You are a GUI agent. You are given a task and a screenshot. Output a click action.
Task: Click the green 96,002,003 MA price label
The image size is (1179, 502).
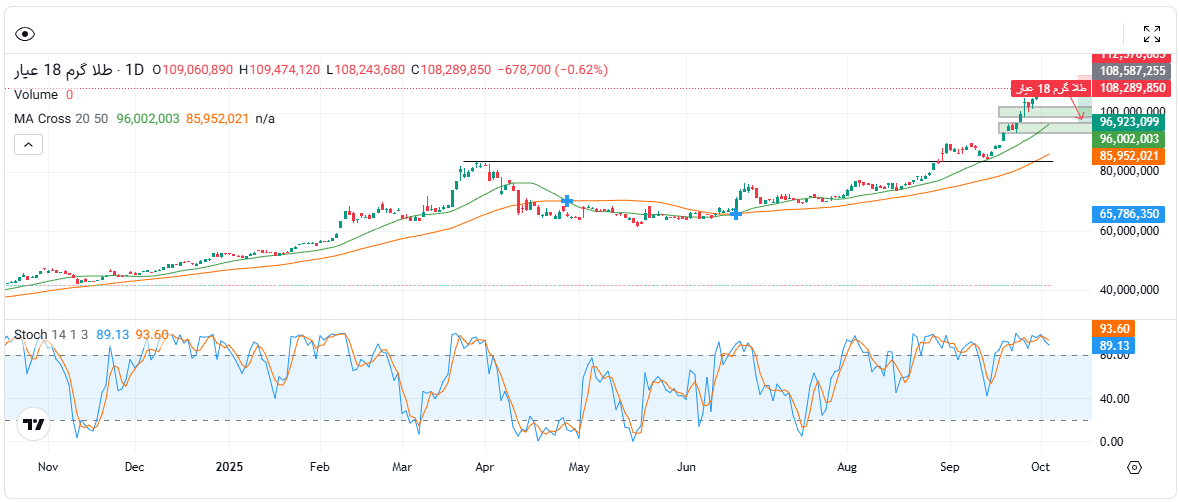coord(1130,139)
